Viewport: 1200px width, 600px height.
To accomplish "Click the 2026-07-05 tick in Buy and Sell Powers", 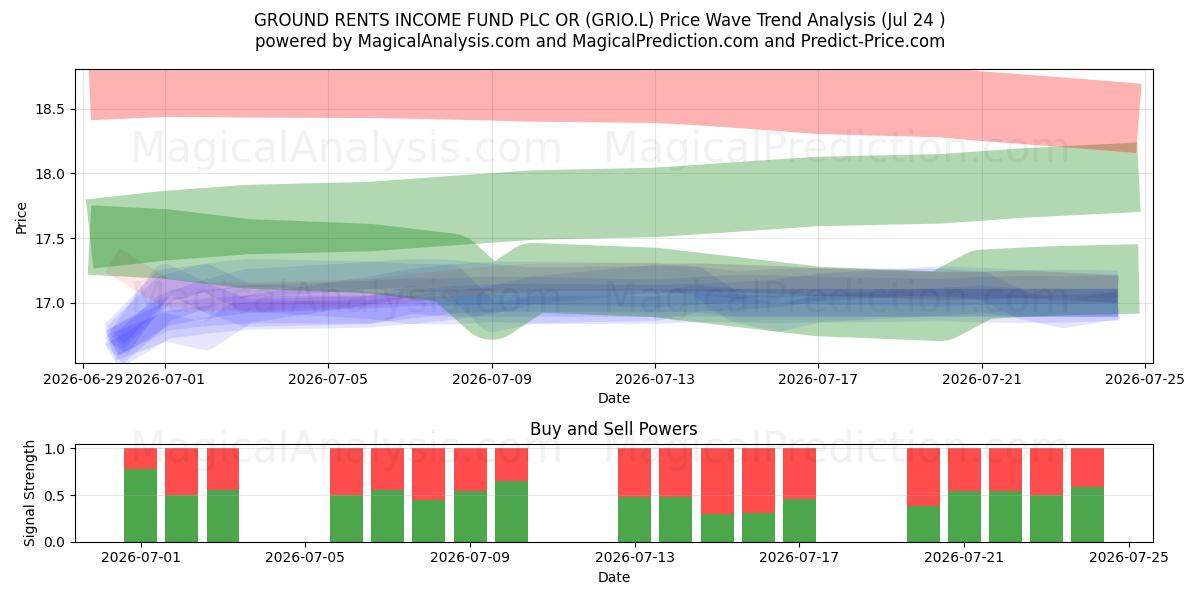I will tap(305, 558).
